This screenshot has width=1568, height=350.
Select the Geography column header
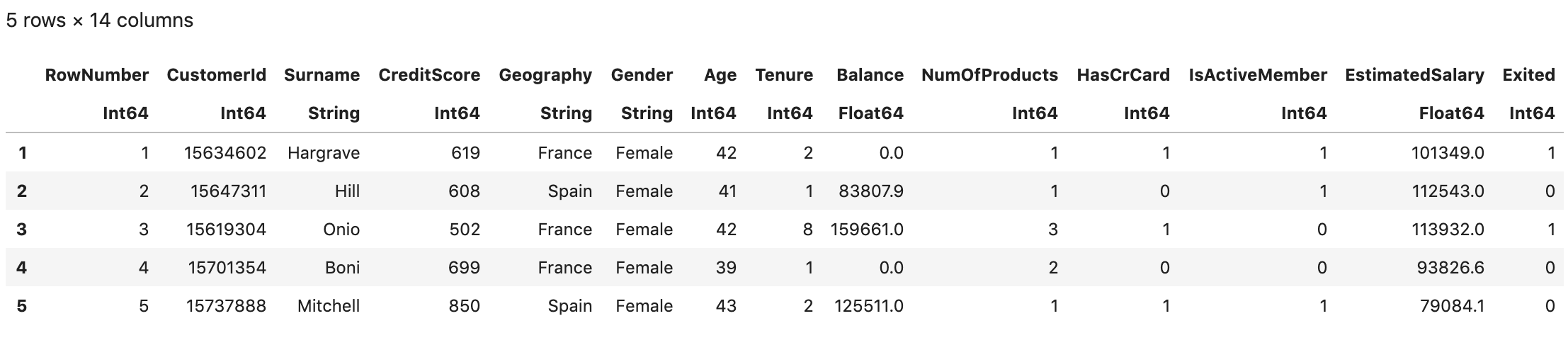[545, 75]
